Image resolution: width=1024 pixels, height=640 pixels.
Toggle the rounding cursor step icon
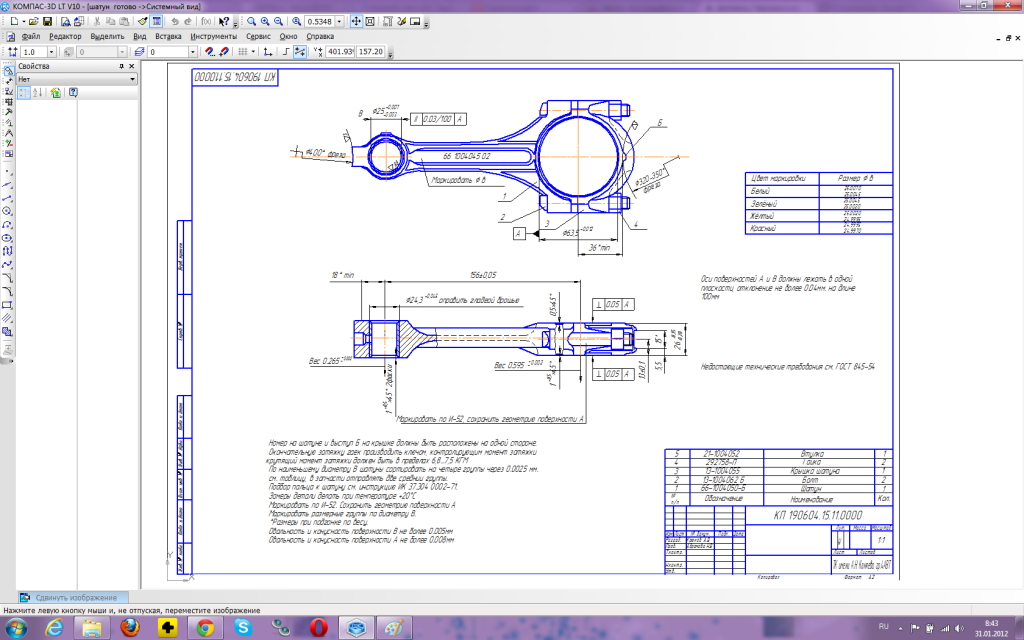(x=300, y=52)
